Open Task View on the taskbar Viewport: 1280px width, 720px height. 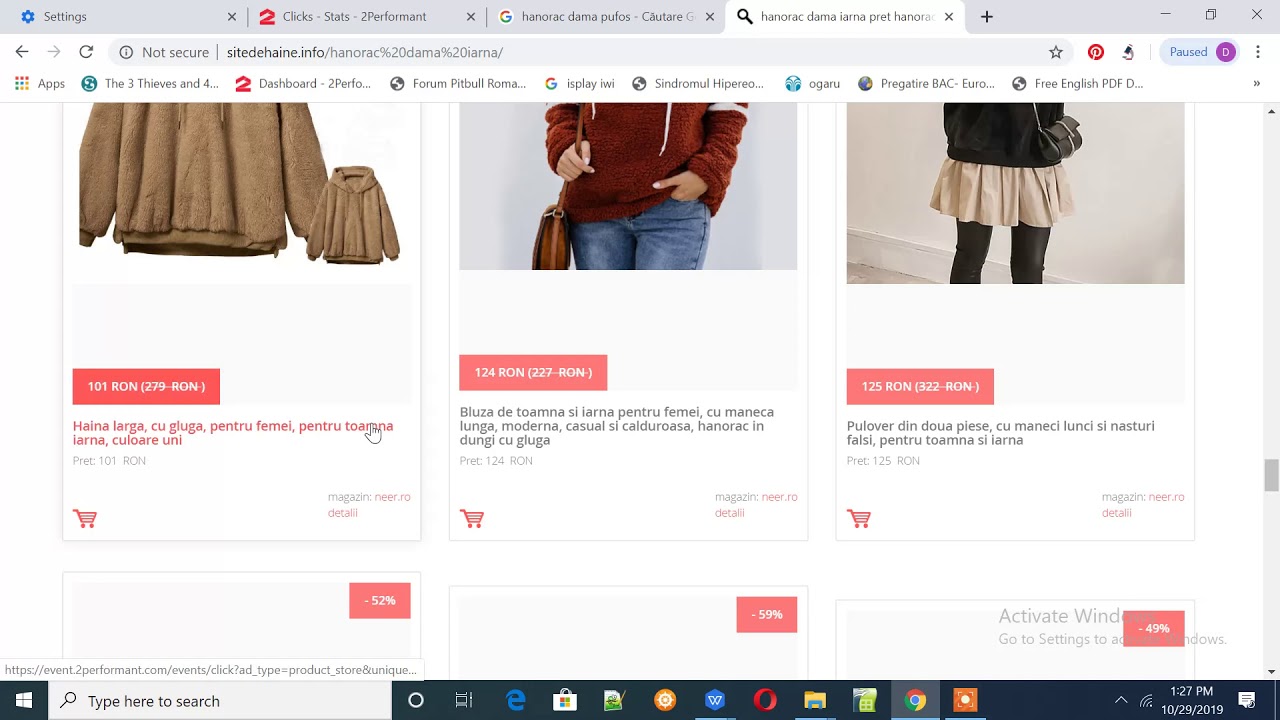pyautogui.click(x=464, y=700)
